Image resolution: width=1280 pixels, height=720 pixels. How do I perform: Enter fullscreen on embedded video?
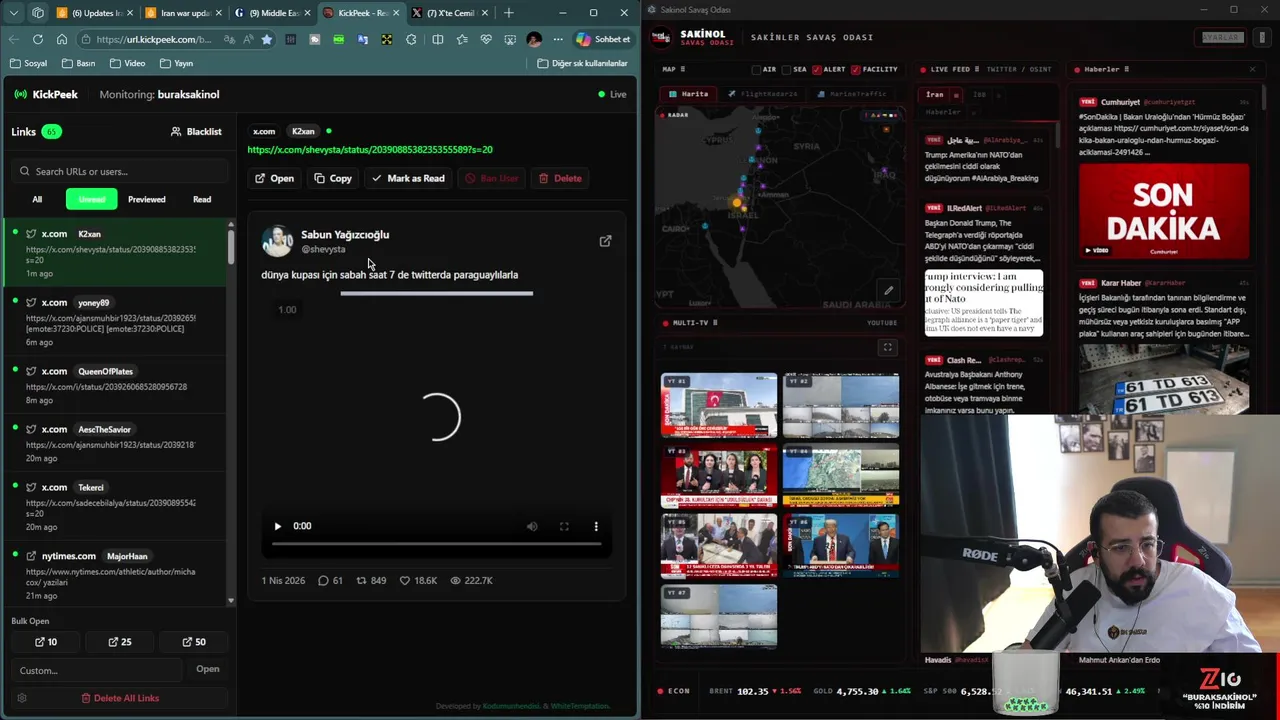coord(564,526)
